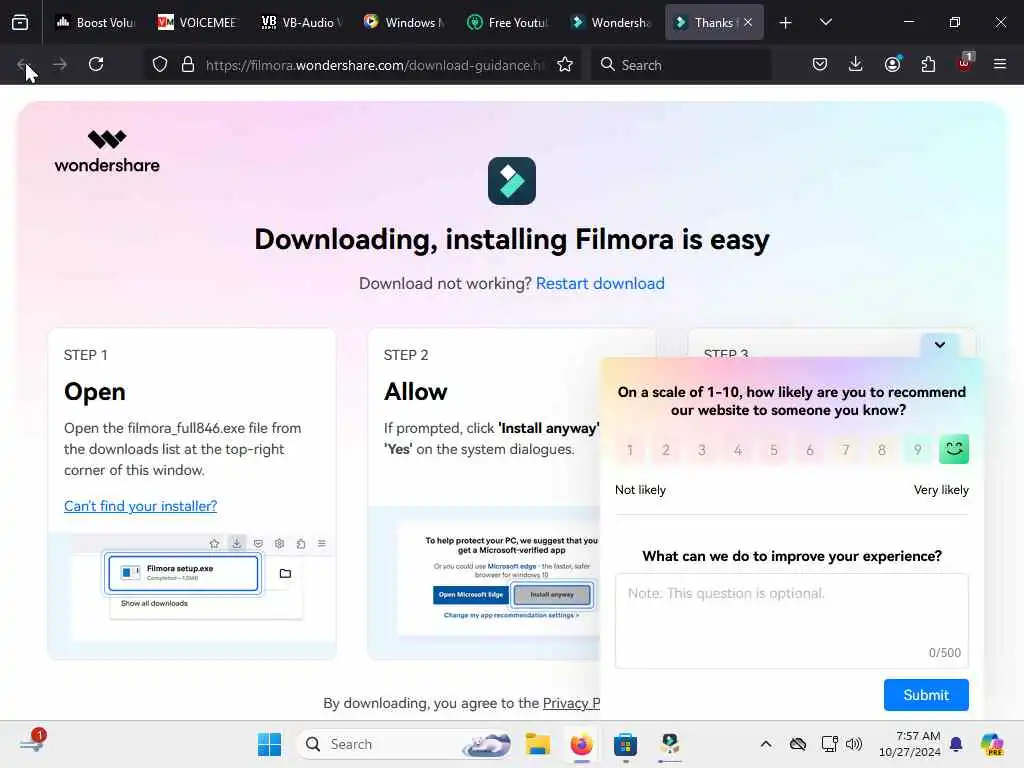1024x768 pixels.
Task: Open the Privacy Policy link
Action: (x=571, y=703)
